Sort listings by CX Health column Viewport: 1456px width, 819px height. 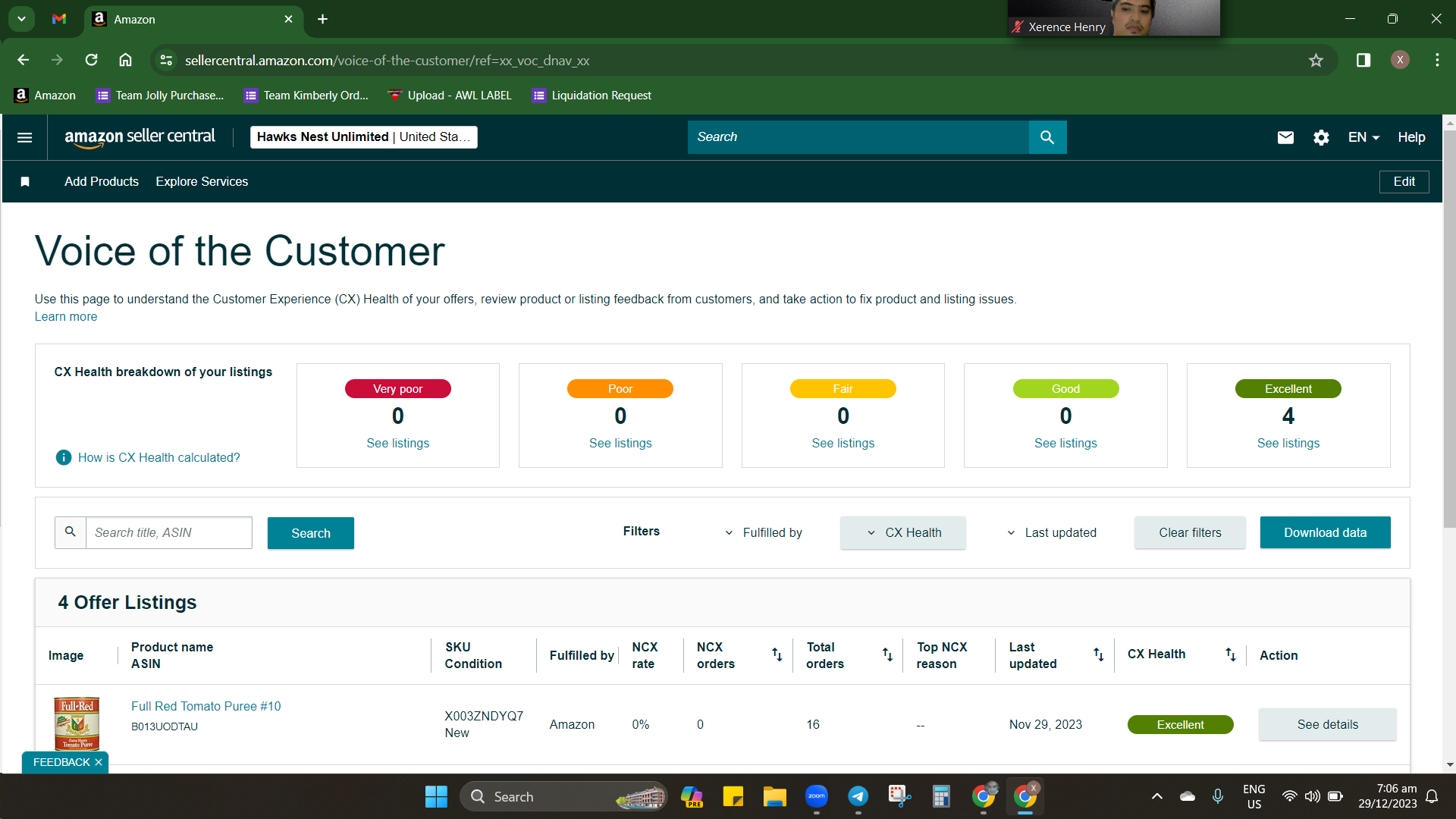pos(1231,654)
